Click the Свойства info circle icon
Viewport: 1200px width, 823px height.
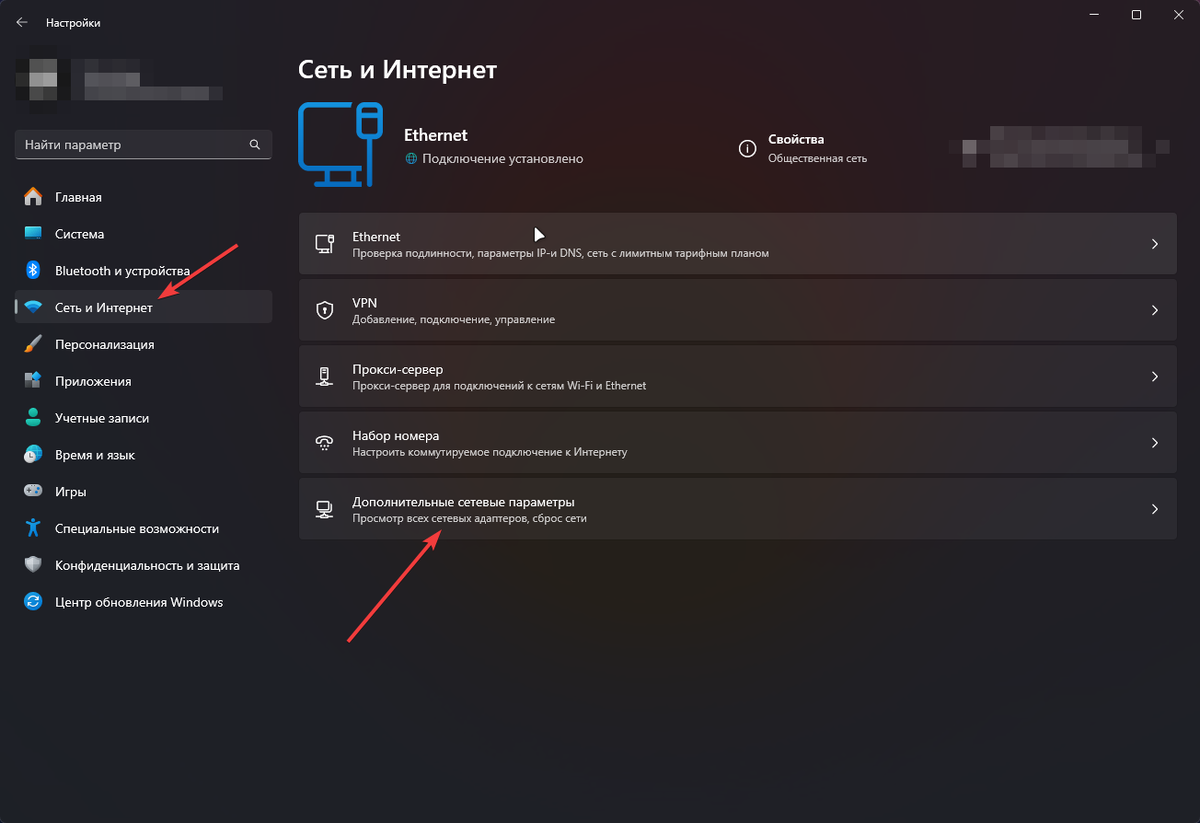click(747, 148)
